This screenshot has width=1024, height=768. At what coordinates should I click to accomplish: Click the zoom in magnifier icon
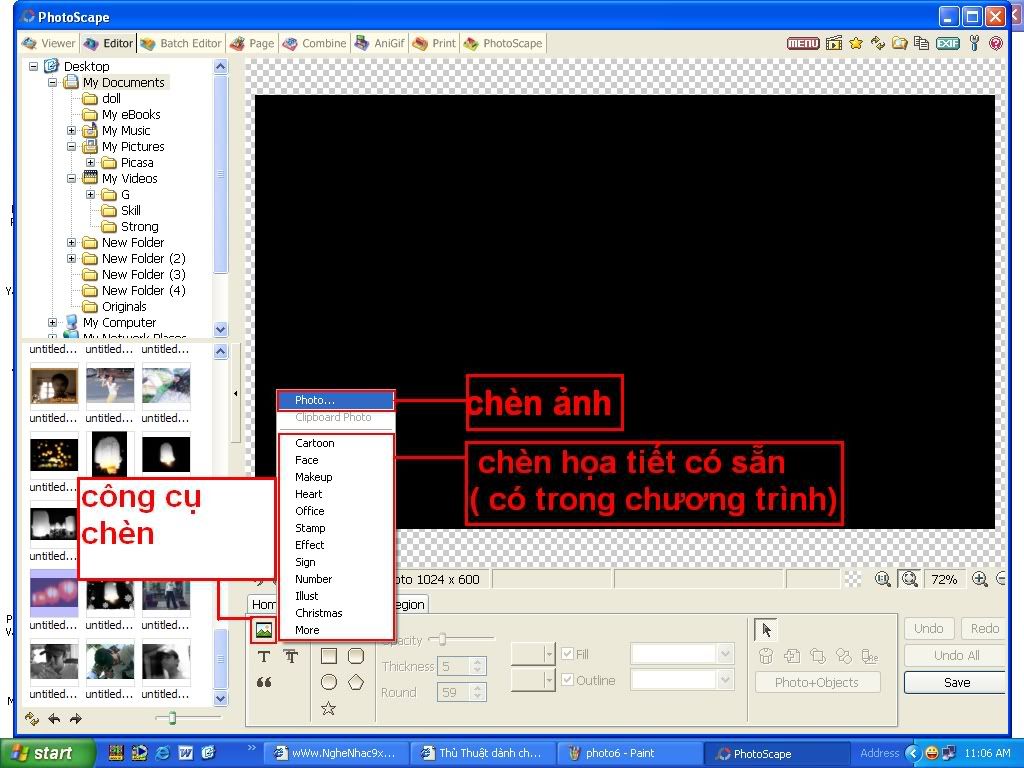pos(980,579)
